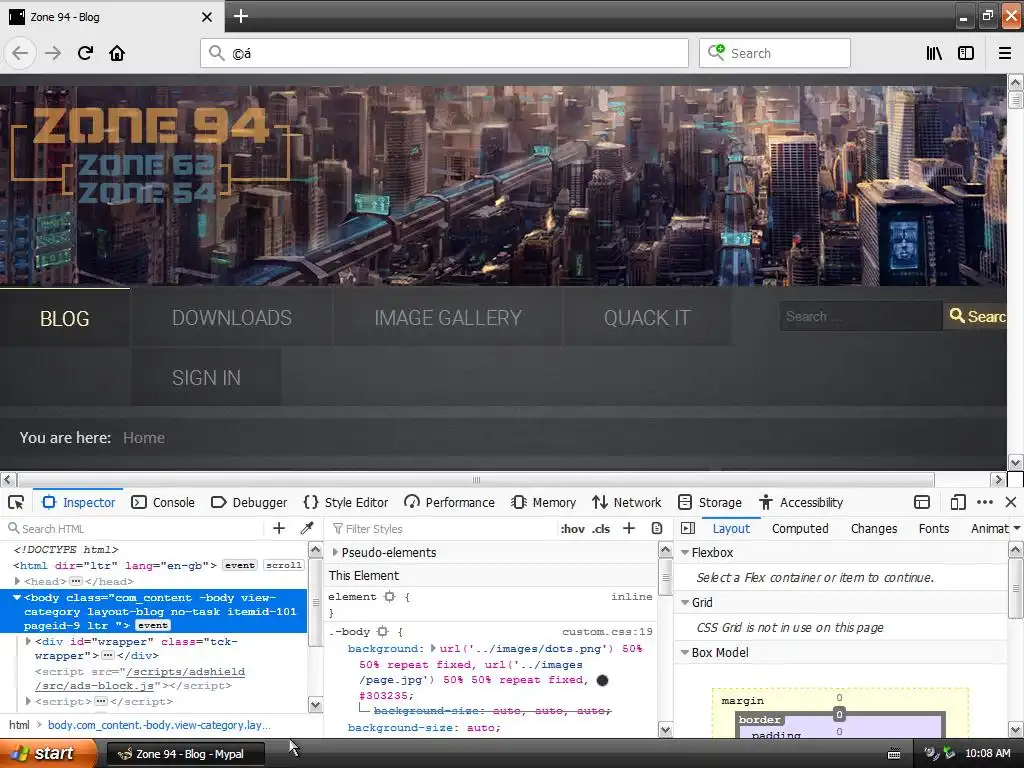Select iframe target icon in DevTools
This screenshot has width=1024, height=768.
pos(921,502)
